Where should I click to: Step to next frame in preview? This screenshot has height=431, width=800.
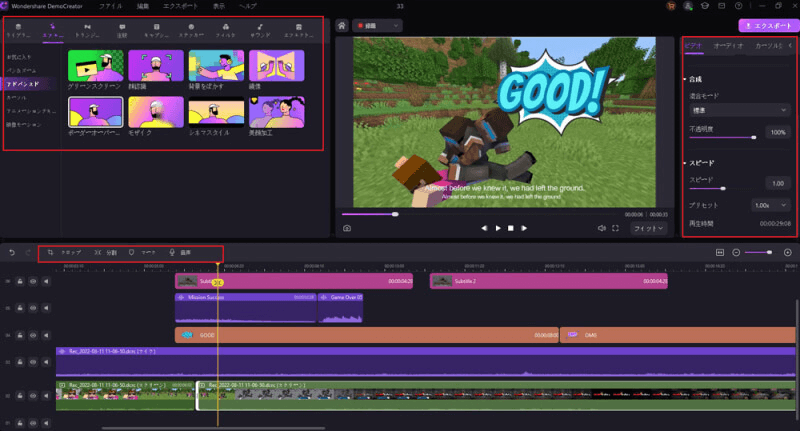(524, 229)
